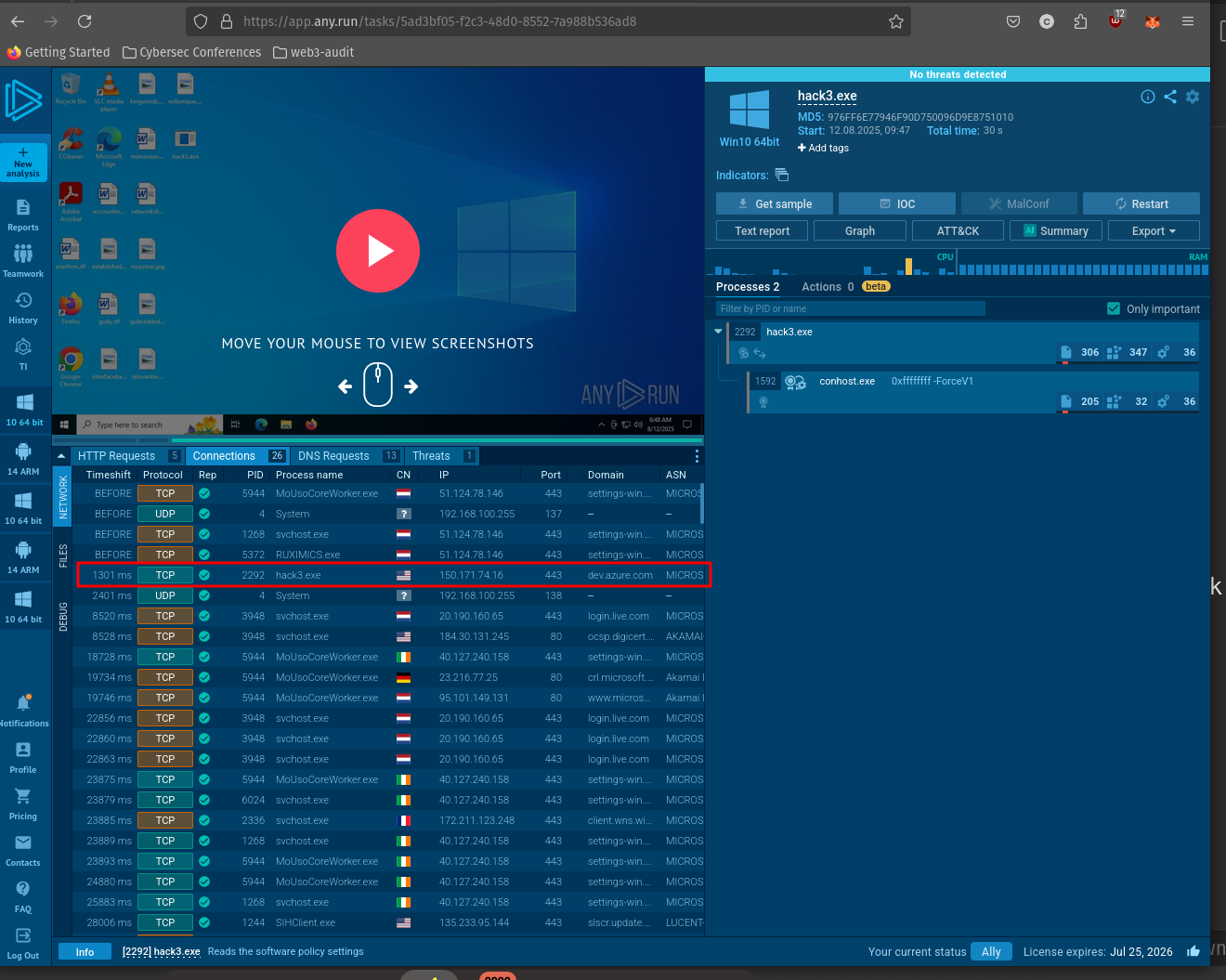Bookmark this page with the star icon
1226x980 pixels.
(896, 21)
